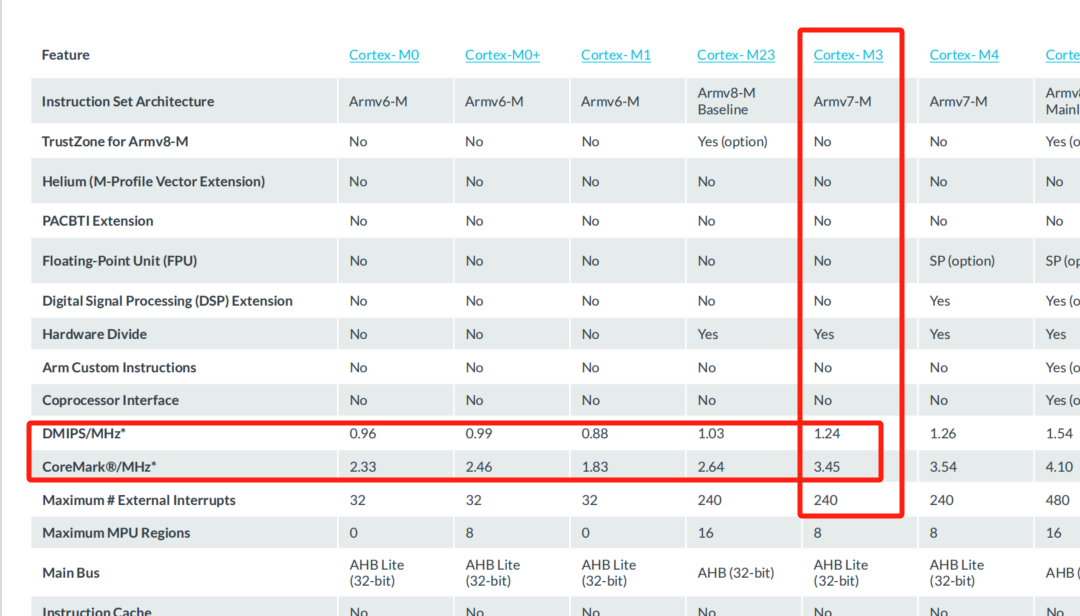
Task: Click 32 interrupts under Cortex-M0
Action: (357, 500)
